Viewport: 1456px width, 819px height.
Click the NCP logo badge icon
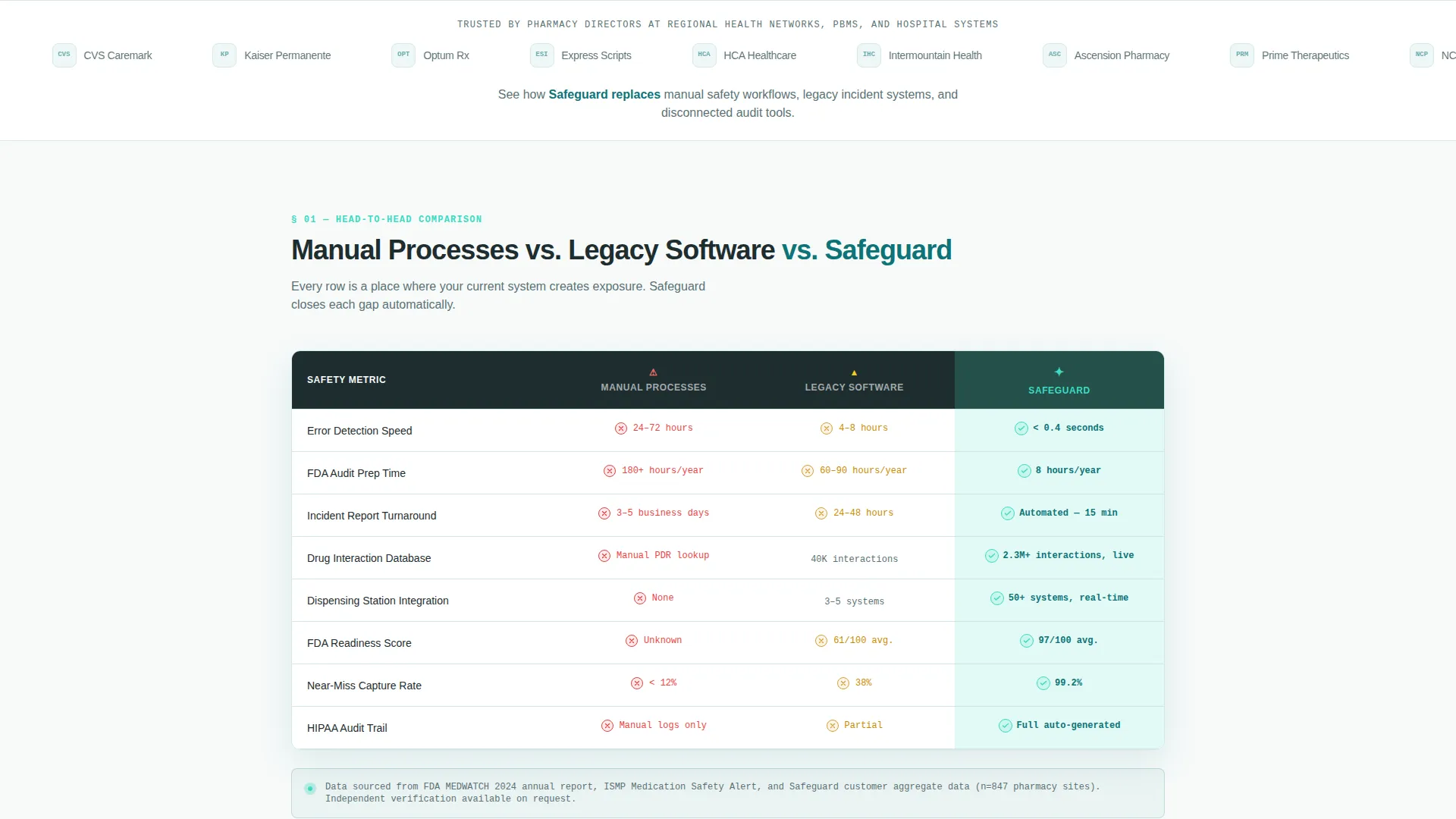tap(1422, 55)
